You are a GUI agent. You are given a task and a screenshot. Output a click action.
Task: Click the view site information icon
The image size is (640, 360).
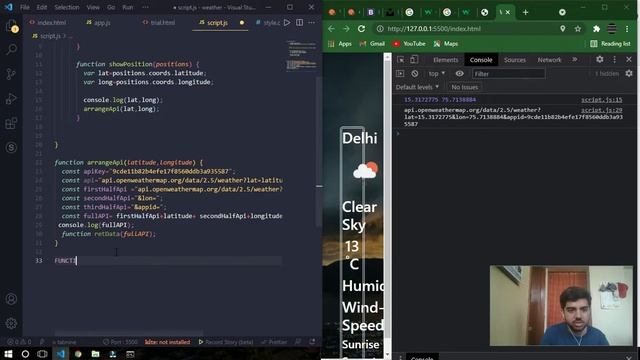tap(380, 29)
